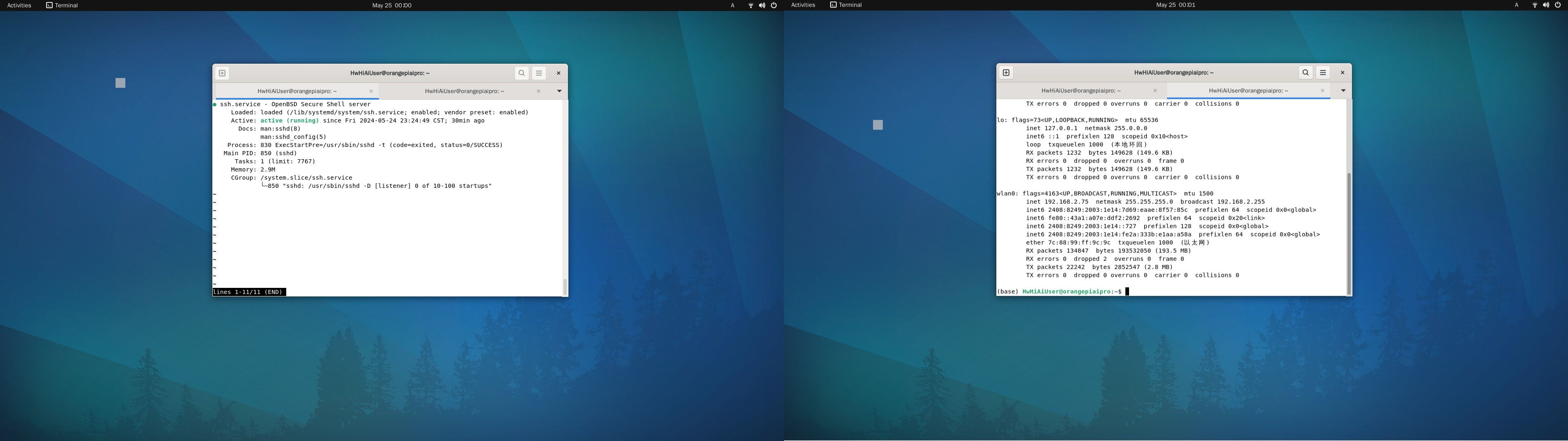Click search icon in wlan0 output terminal window
The width and height of the screenshot is (1568, 441).
1306,73
